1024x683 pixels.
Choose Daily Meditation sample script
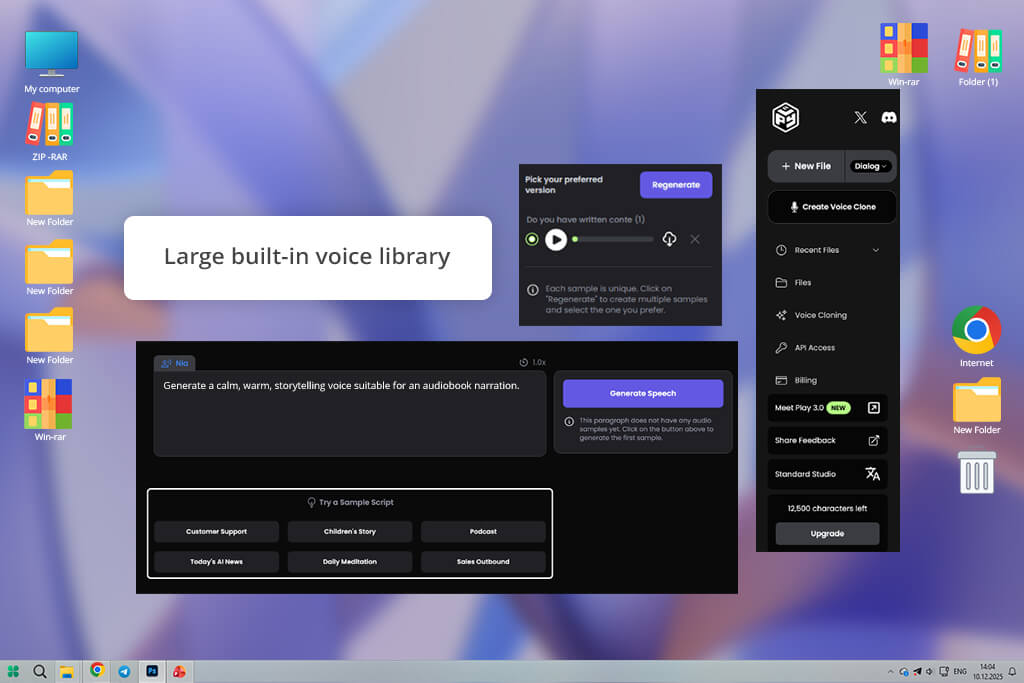pos(349,562)
